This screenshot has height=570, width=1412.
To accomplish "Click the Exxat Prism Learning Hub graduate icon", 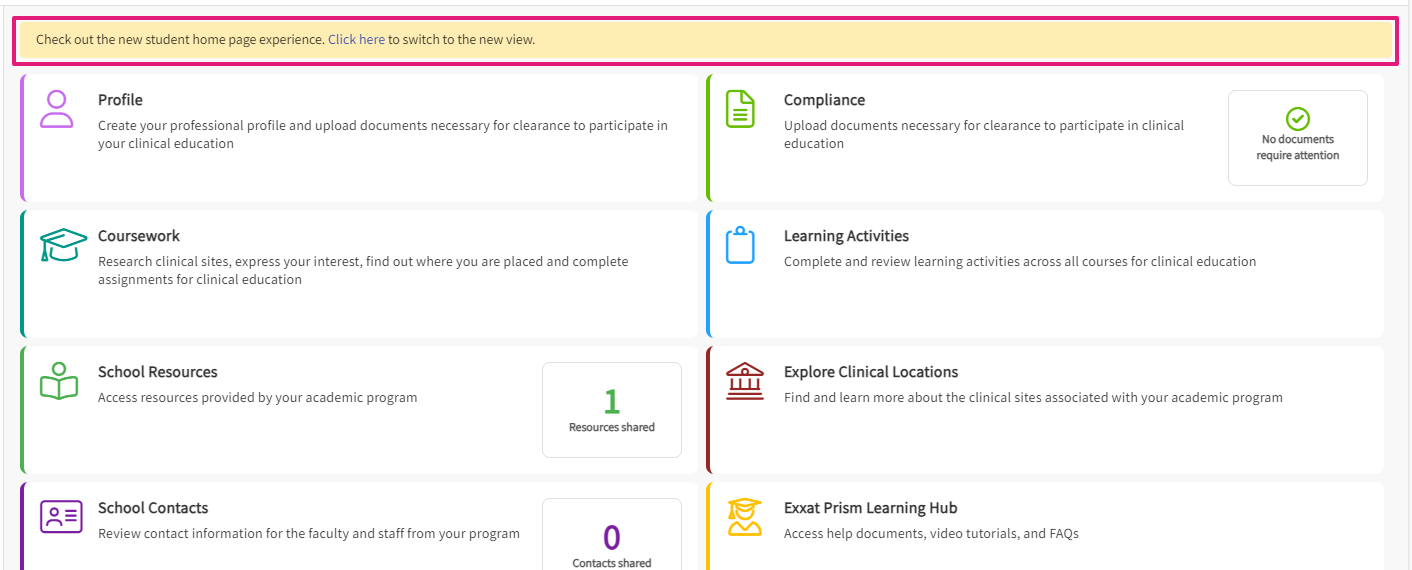I will coord(744,517).
